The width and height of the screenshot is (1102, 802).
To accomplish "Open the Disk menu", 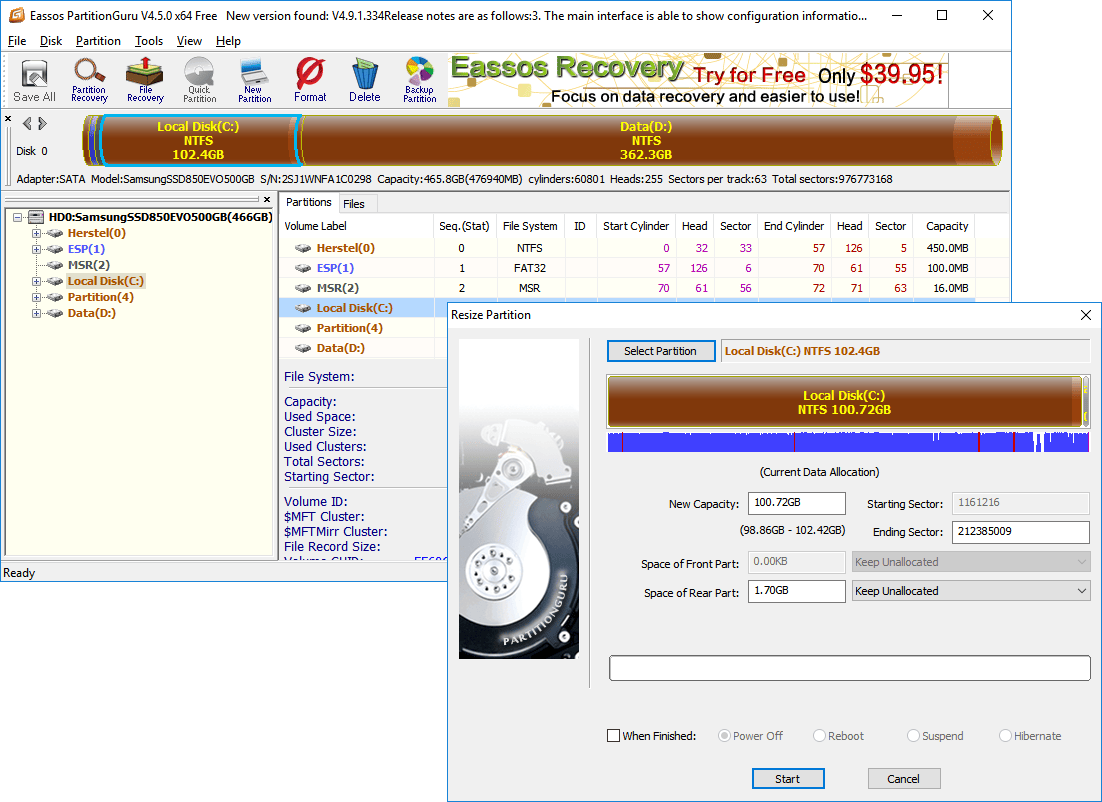I will pyautogui.click(x=51, y=41).
